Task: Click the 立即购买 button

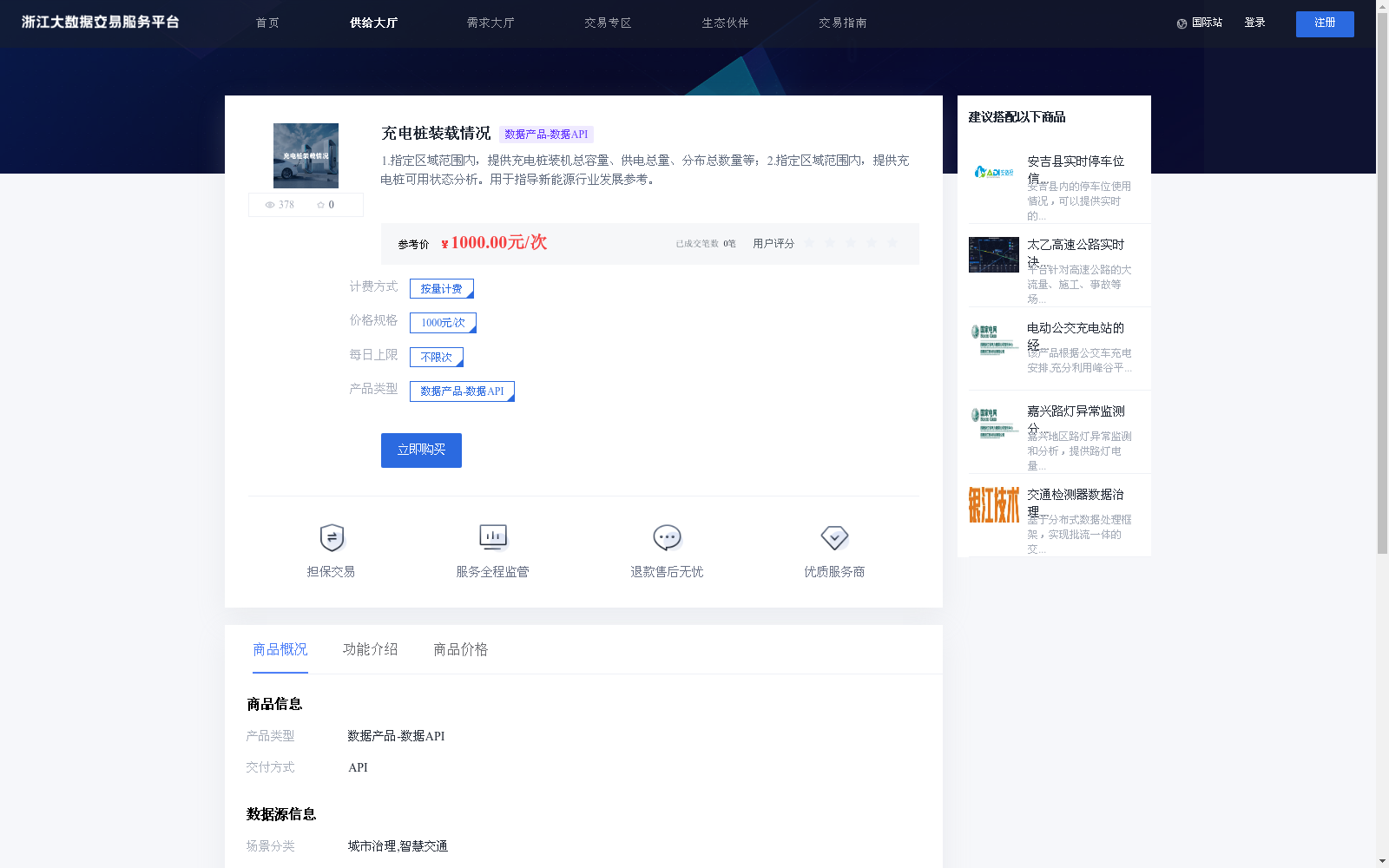Action: [421, 450]
